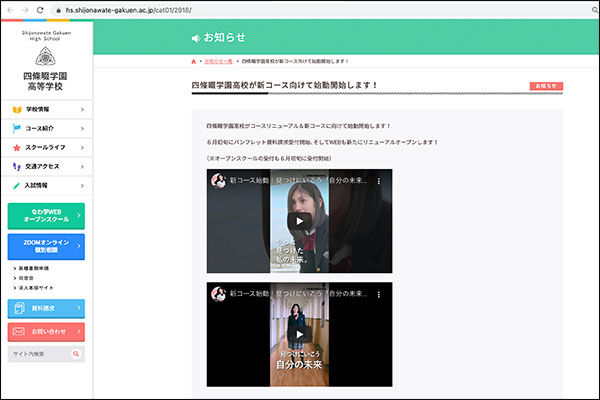Go back with the browser back arrow
600x400 pixels.
click(x=10, y=10)
